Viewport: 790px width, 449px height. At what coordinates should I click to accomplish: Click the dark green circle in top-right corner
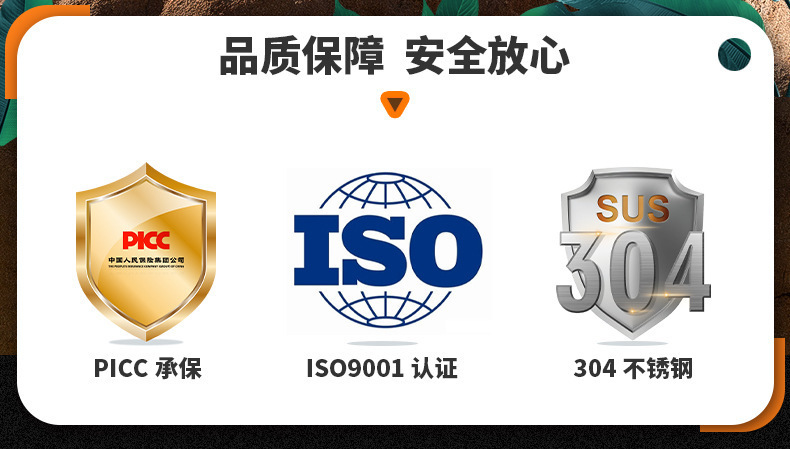pos(734,54)
